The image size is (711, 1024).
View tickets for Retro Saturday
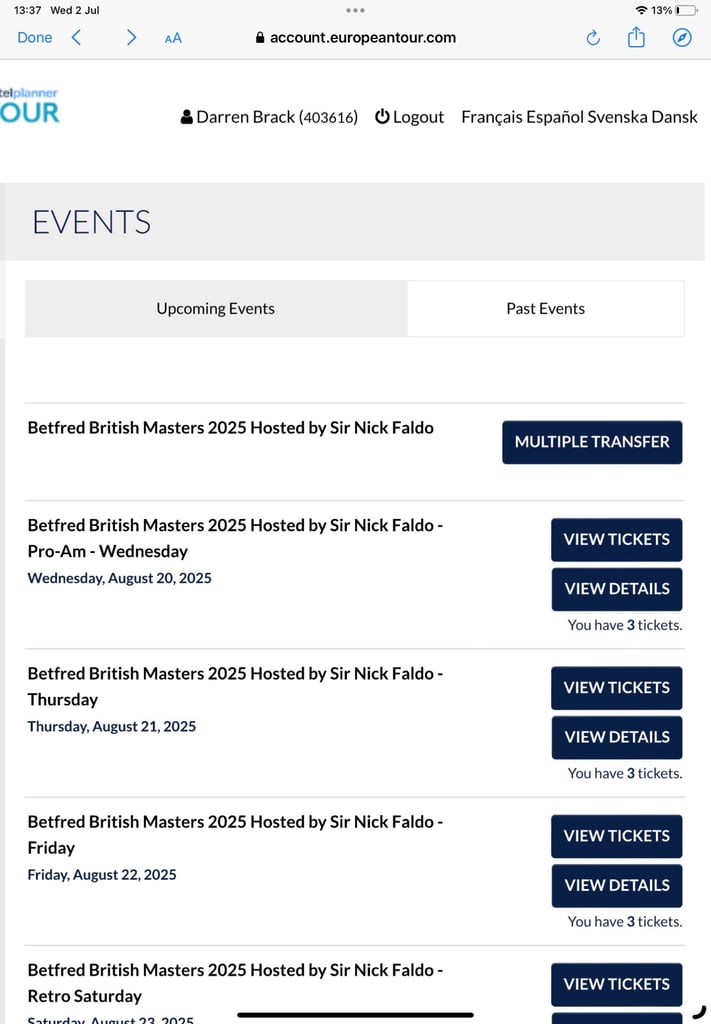(616, 984)
